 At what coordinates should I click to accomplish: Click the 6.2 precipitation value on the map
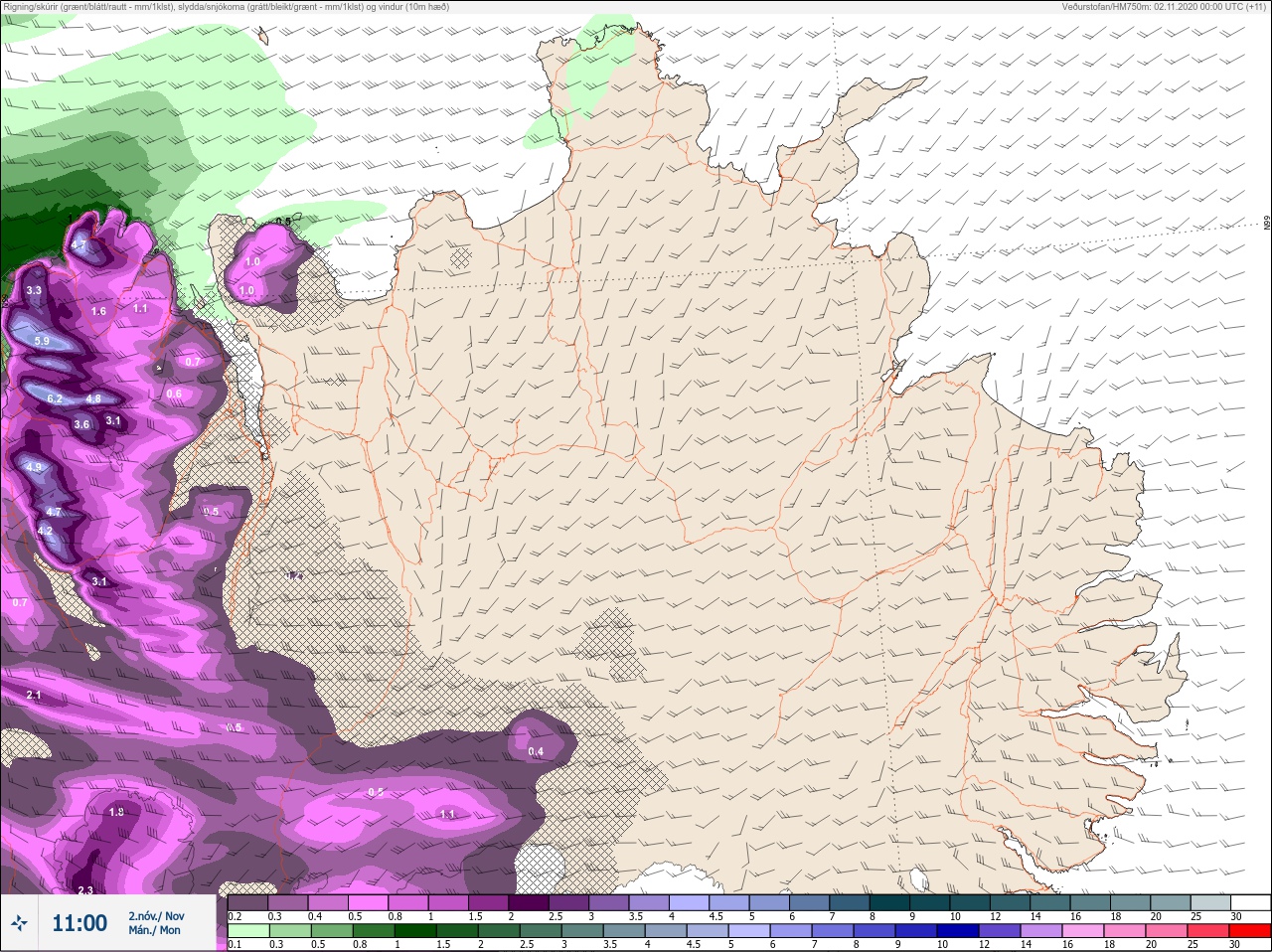click(55, 399)
